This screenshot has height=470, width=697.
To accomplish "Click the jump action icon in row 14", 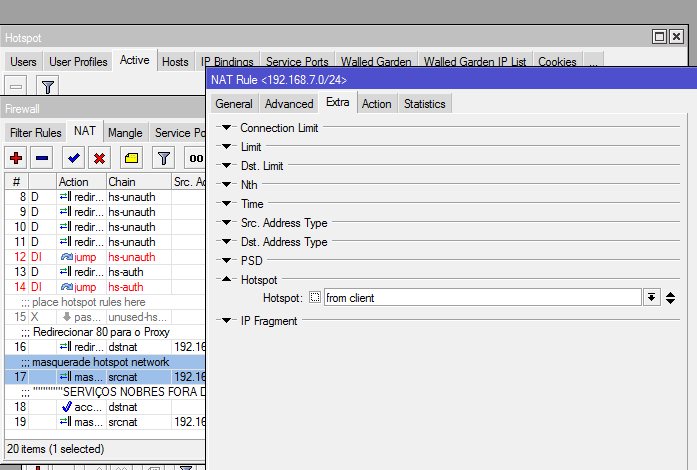I will pyautogui.click(x=67, y=287).
